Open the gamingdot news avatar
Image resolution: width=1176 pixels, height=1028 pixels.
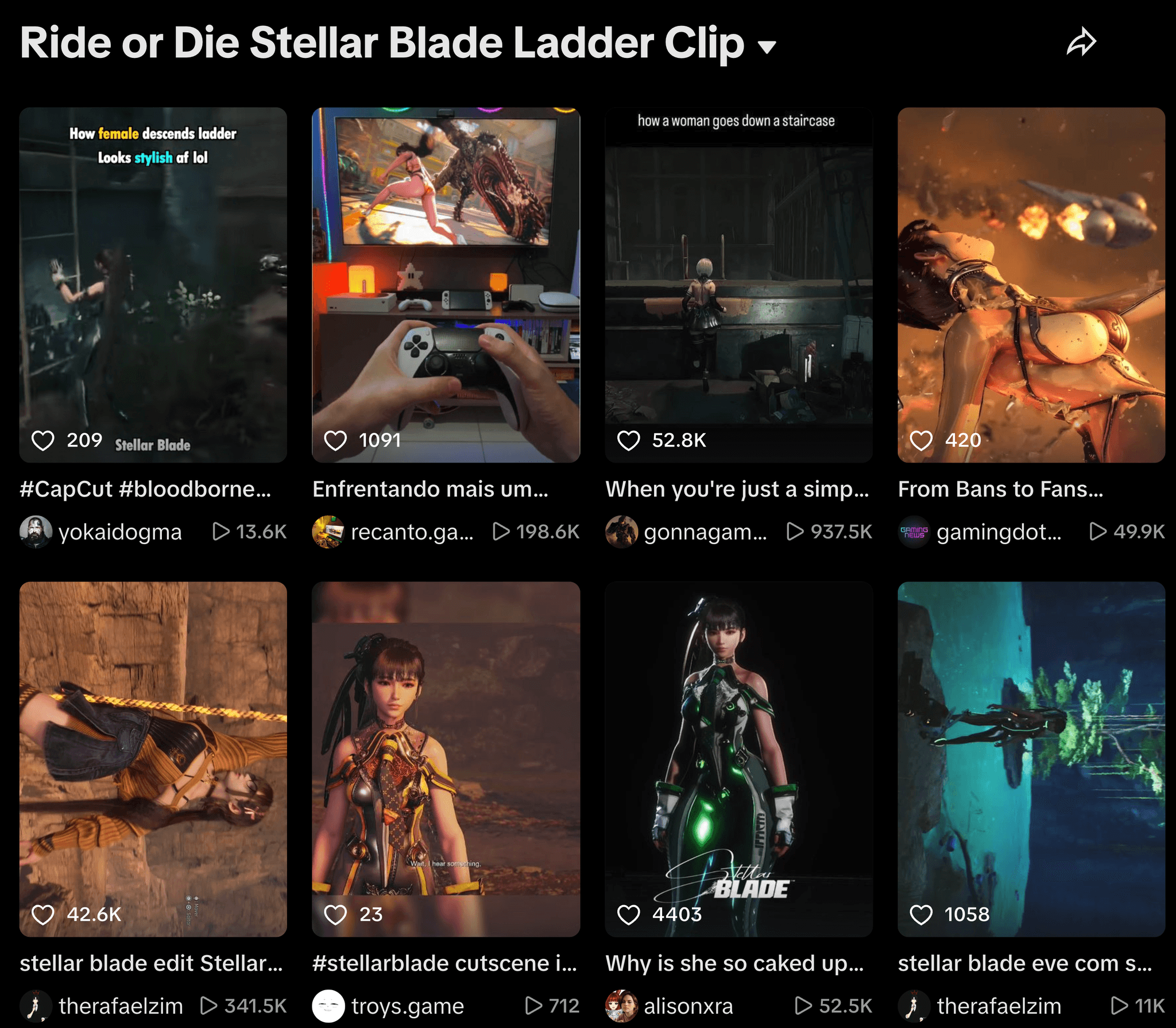click(914, 532)
